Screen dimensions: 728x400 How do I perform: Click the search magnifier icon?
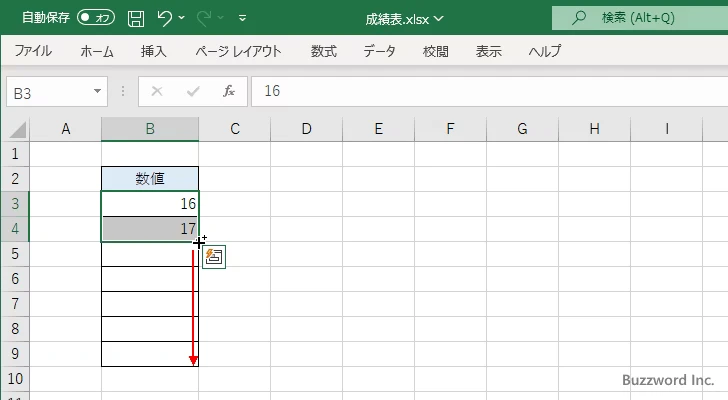(578, 18)
